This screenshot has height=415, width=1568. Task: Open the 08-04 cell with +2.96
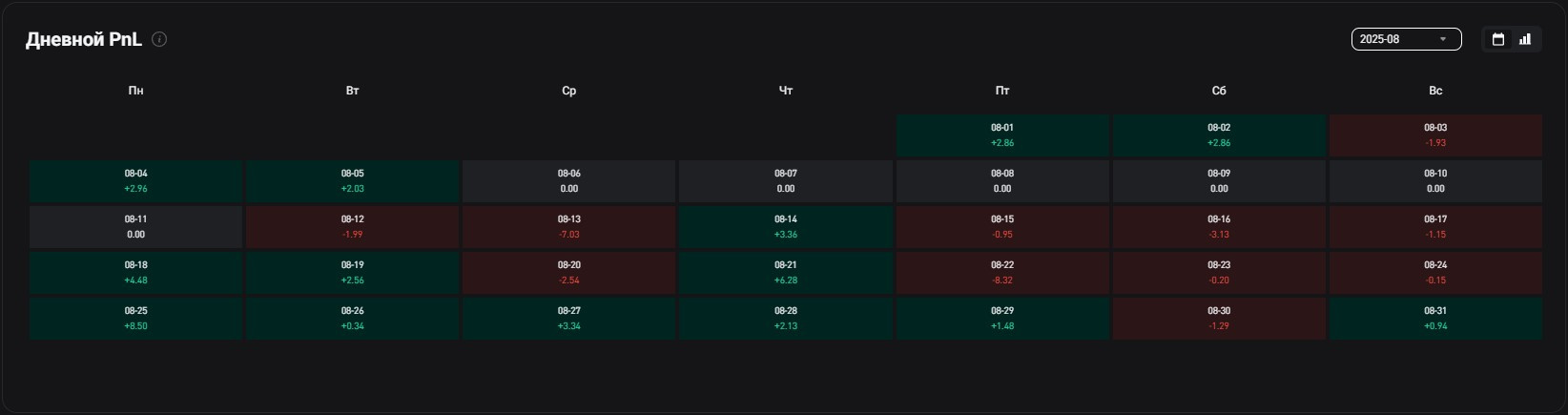click(135, 181)
